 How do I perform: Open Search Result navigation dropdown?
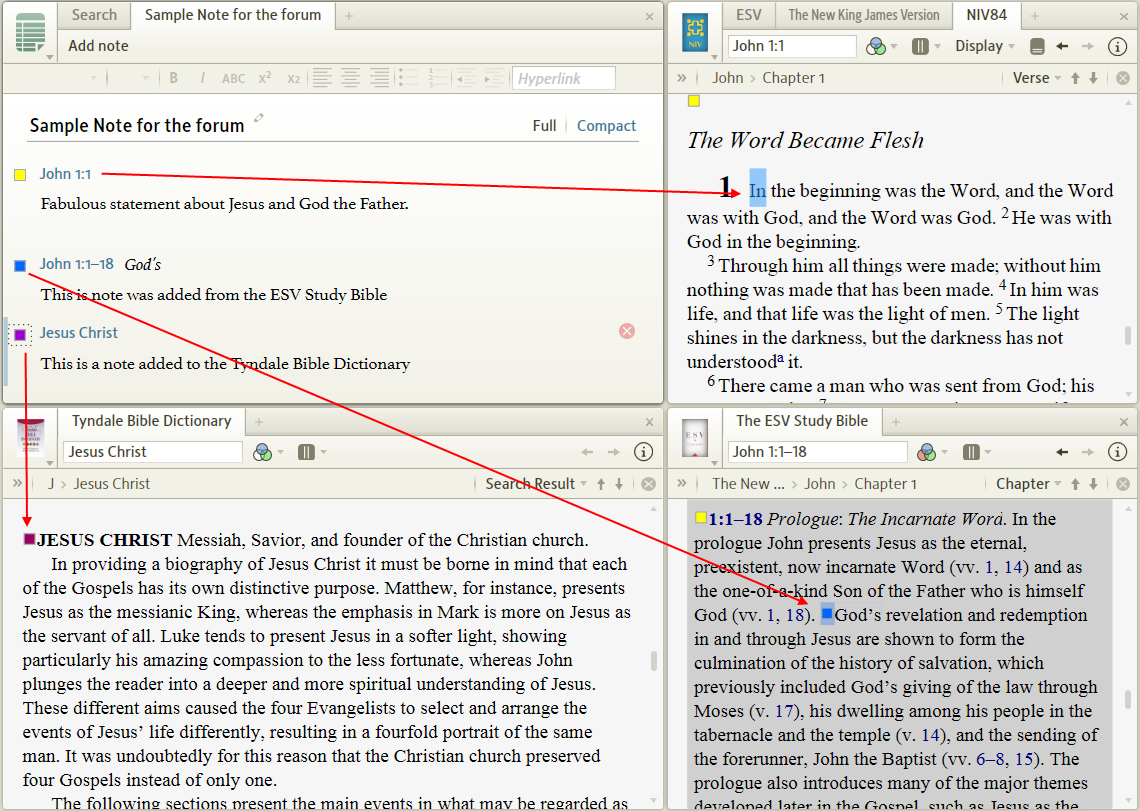tap(535, 484)
